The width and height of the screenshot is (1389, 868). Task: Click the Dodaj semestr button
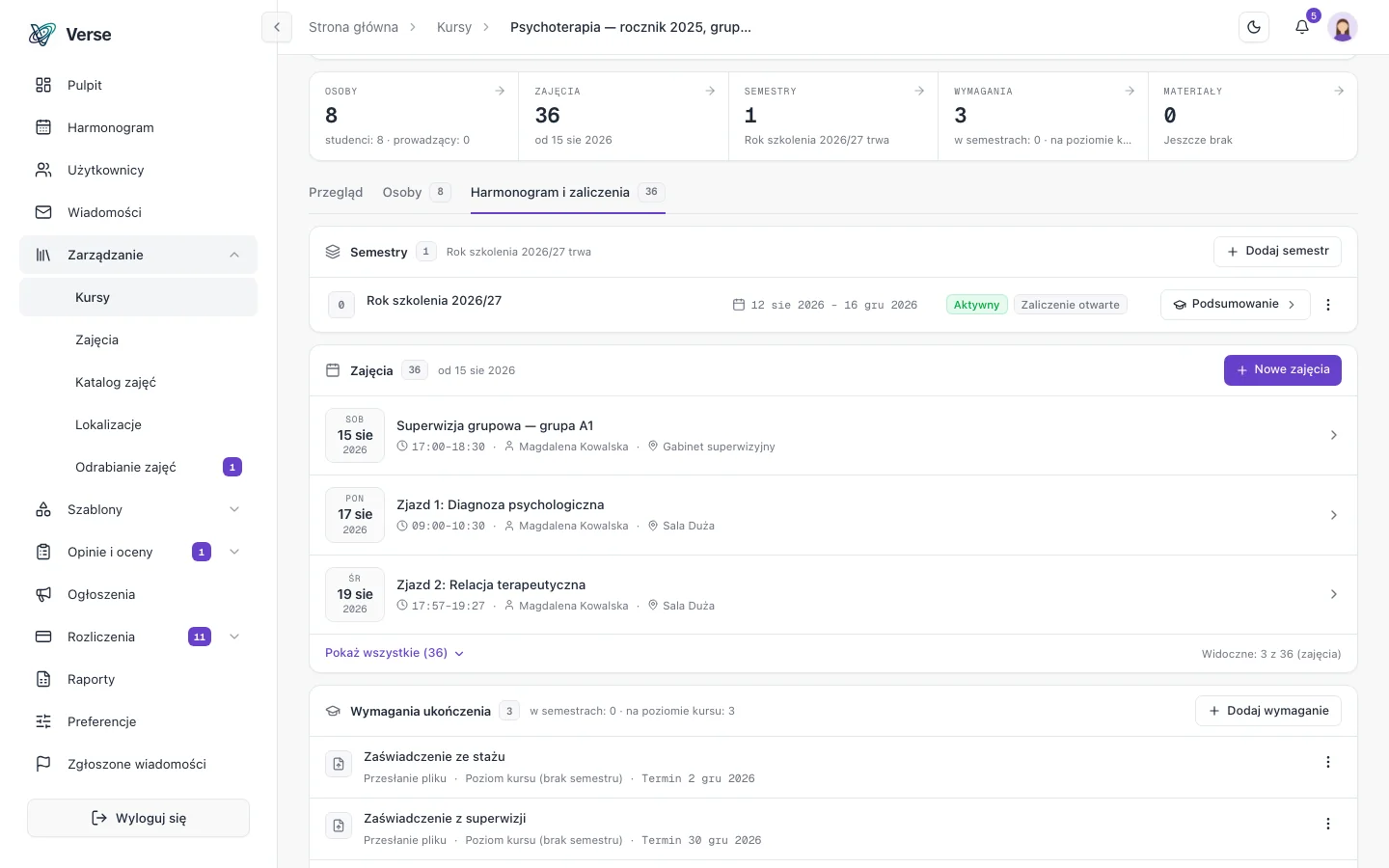(1277, 252)
